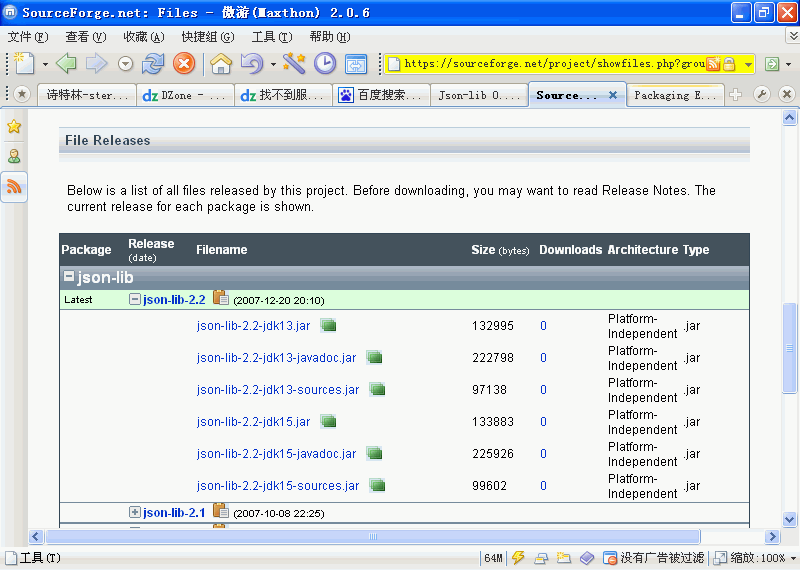Open release notes icon for json-lib-2.2

[x=220, y=298]
